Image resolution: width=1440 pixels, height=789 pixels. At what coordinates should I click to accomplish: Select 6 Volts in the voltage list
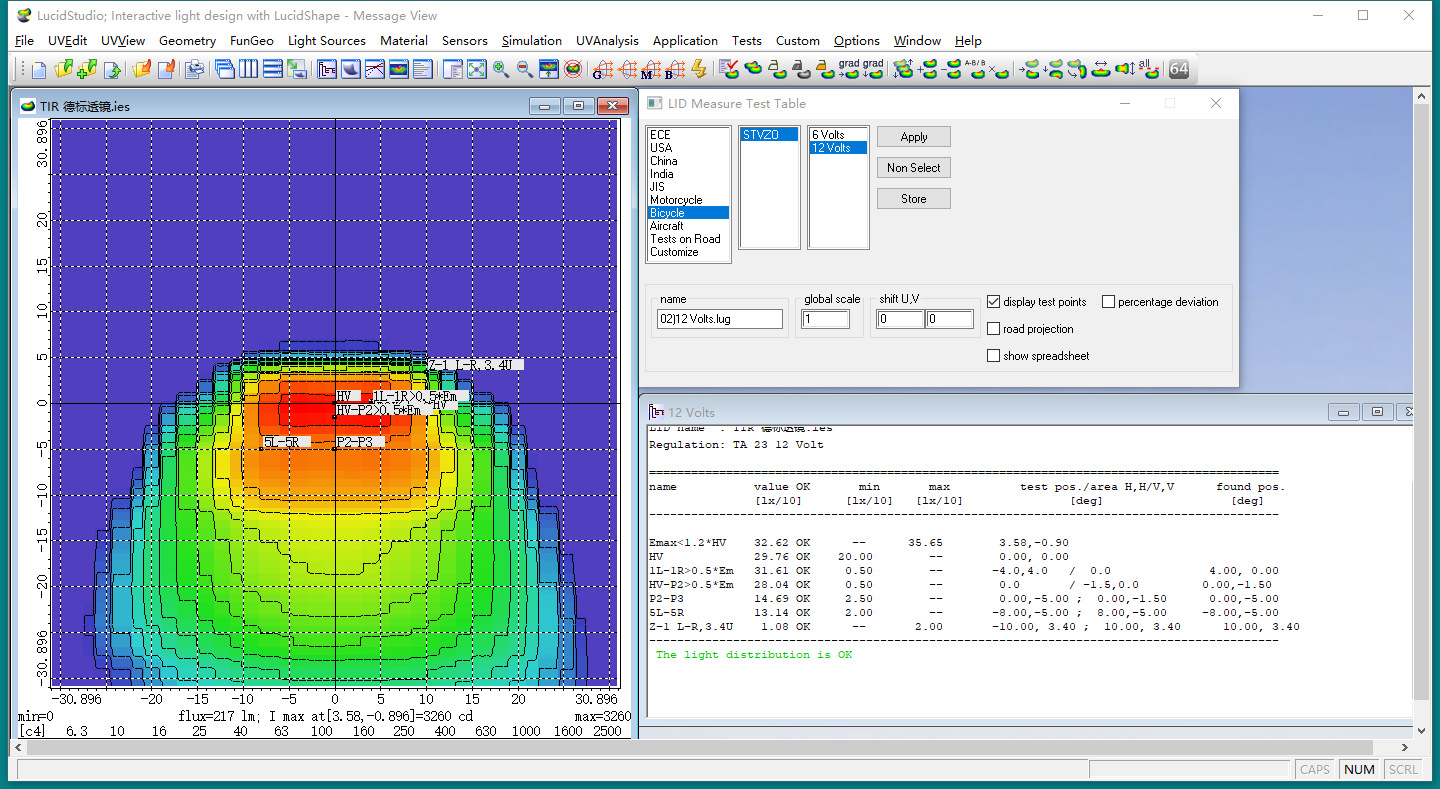(828, 135)
